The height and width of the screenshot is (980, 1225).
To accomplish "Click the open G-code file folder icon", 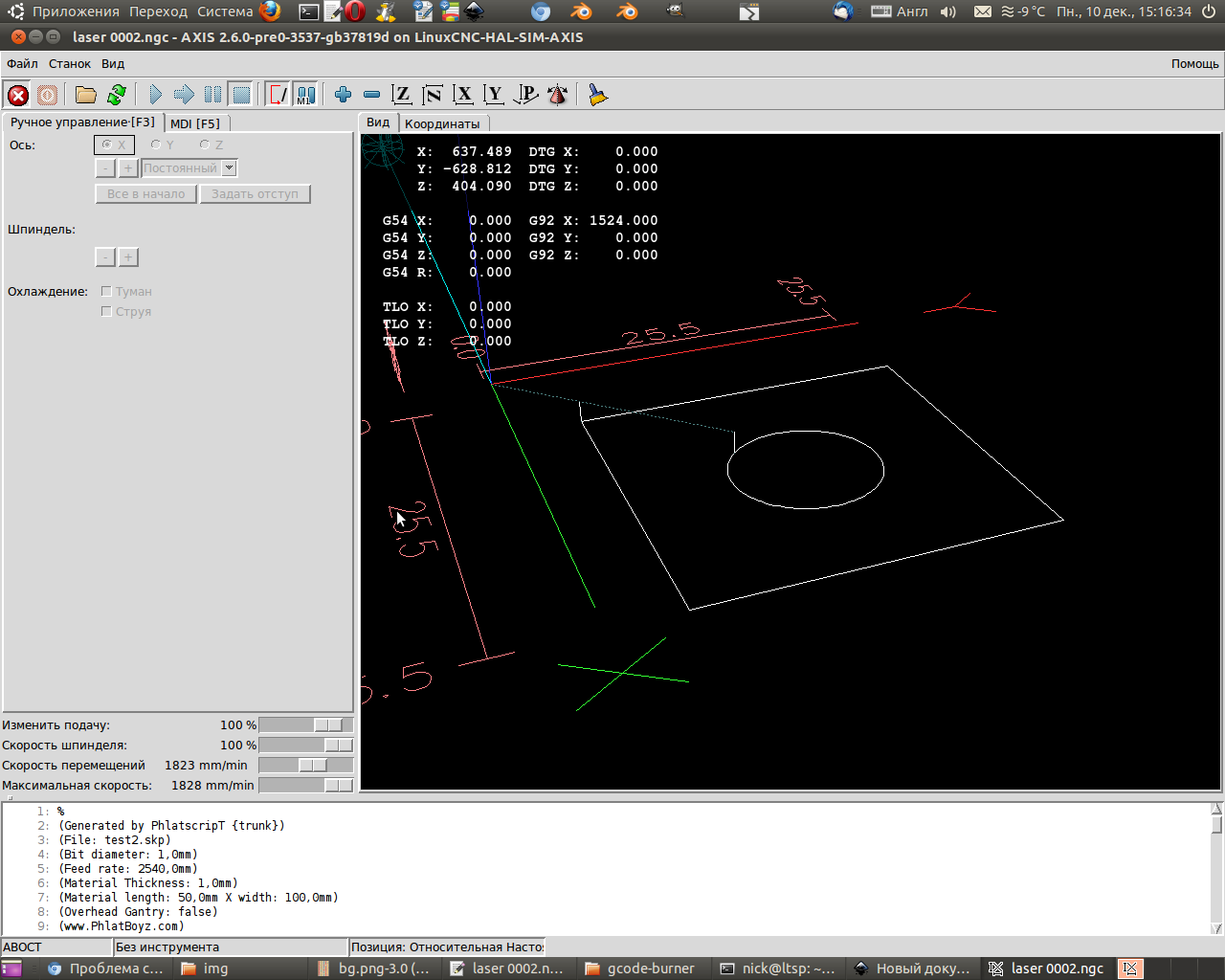I will click(86, 95).
